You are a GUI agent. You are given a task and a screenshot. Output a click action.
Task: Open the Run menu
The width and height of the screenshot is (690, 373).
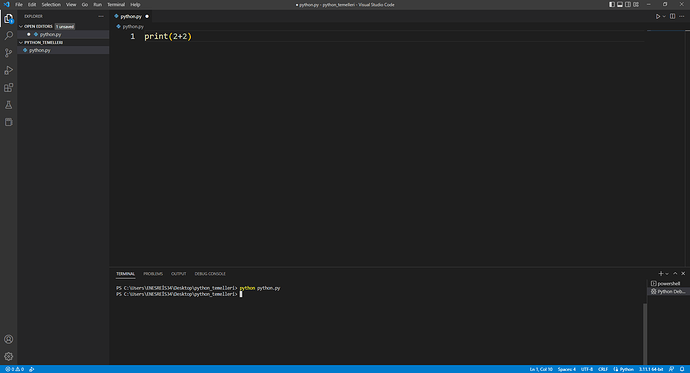[x=97, y=4]
